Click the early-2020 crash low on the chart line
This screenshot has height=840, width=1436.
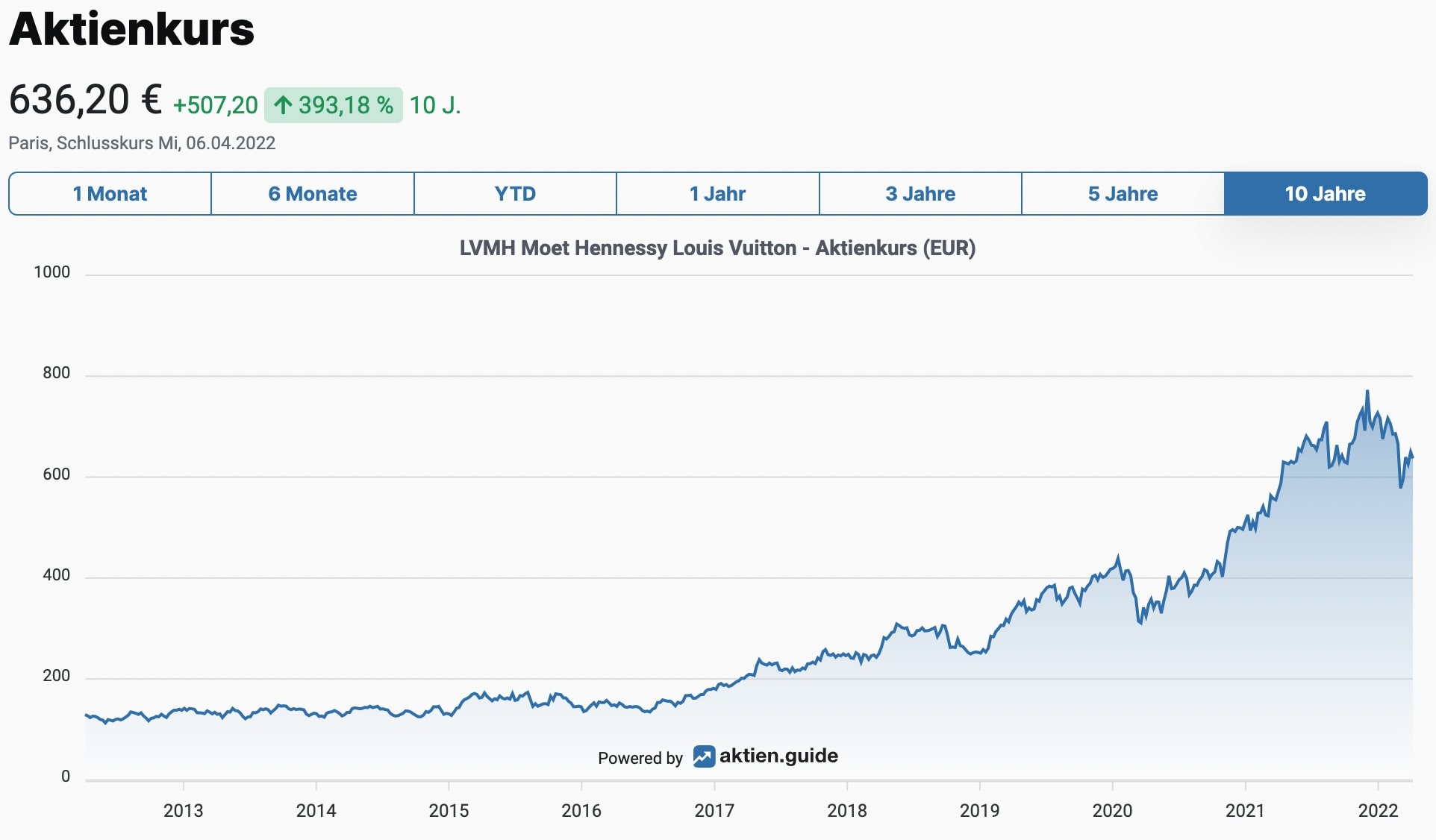[x=1140, y=622]
